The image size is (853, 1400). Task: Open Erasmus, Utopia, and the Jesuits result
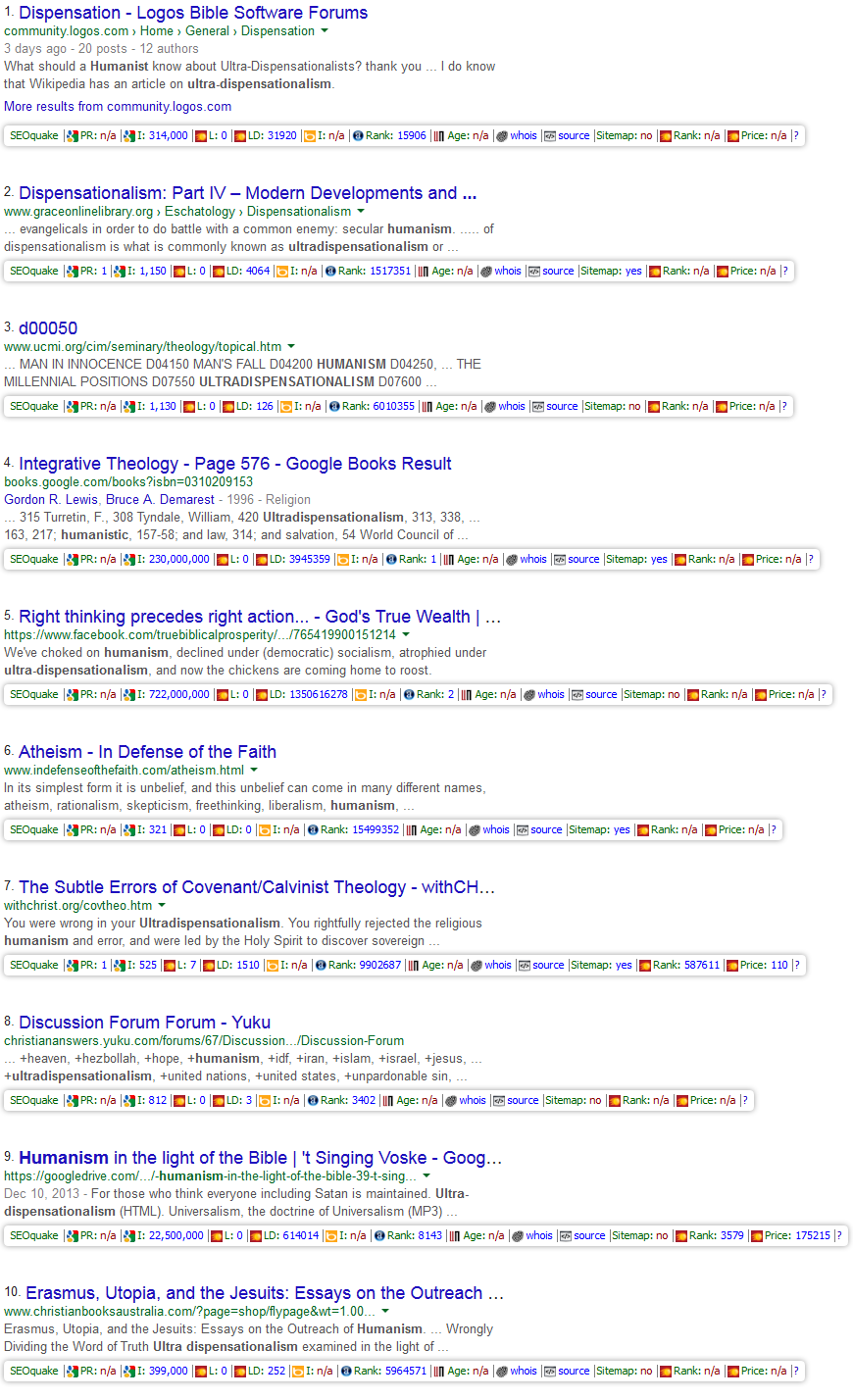coord(265,1293)
